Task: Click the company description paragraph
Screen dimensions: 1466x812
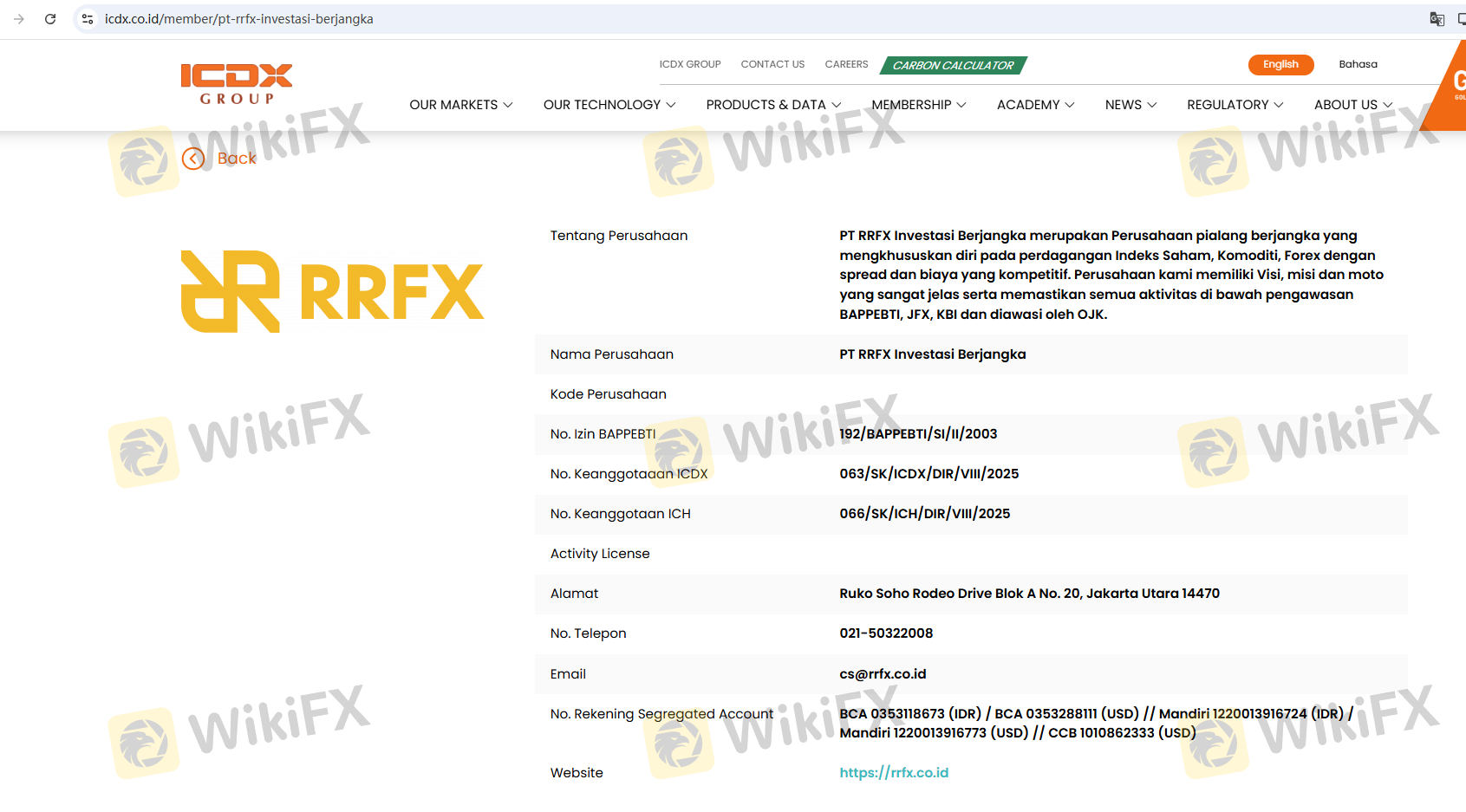Action: click(1111, 275)
